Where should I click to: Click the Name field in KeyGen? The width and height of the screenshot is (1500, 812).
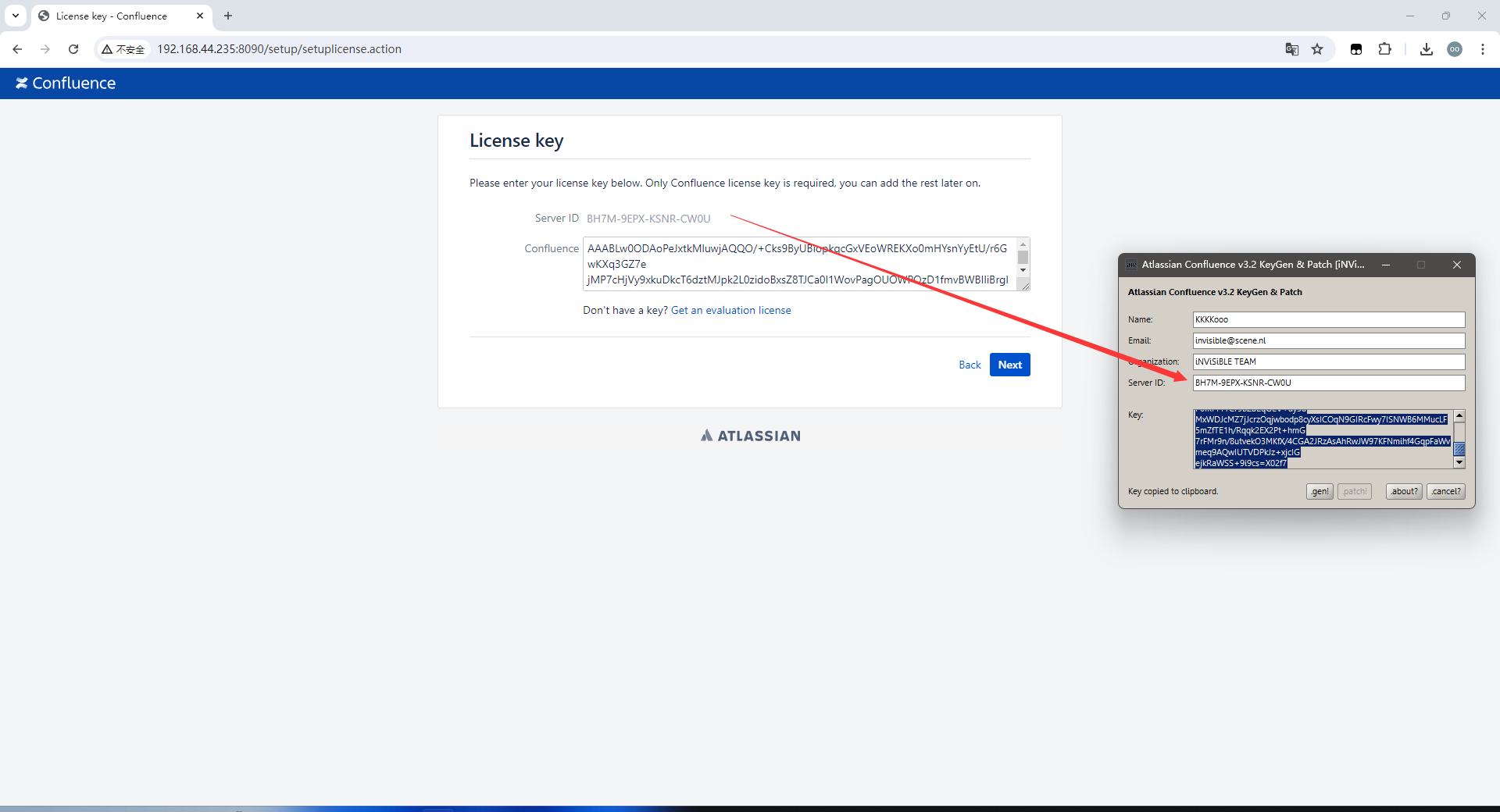1328,319
